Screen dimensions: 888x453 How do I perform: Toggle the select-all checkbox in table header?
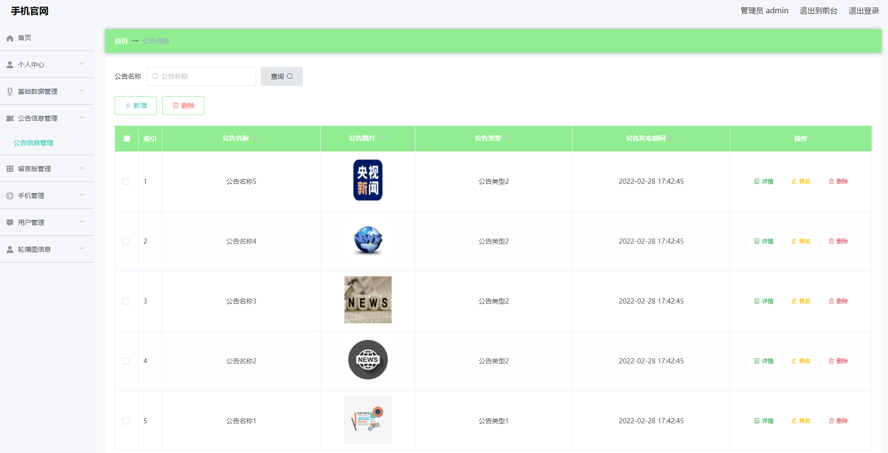point(127,139)
